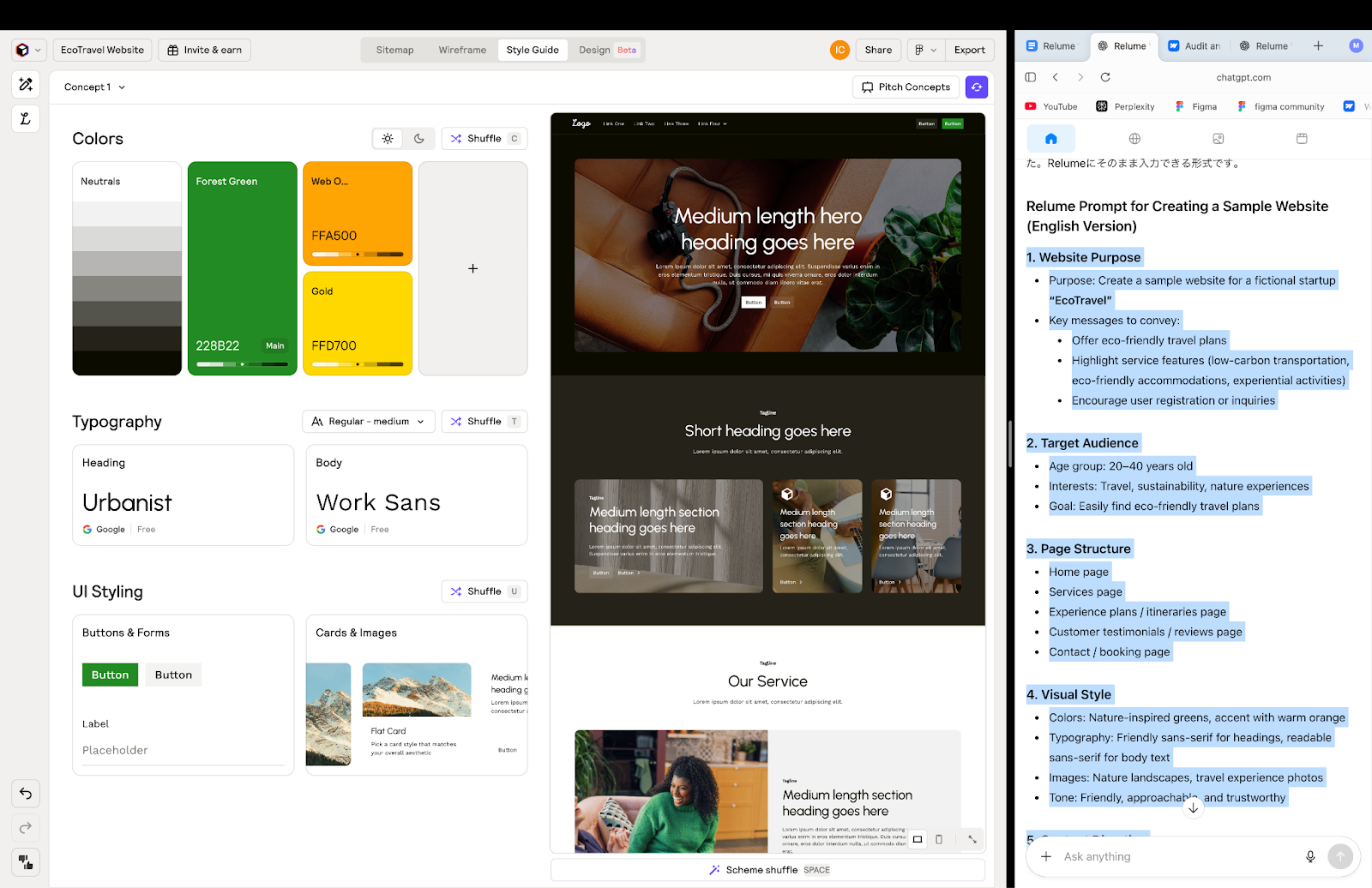Image resolution: width=1372 pixels, height=888 pixels.
Task: Switch colors to light mode sun
Action: click(388, 138)
